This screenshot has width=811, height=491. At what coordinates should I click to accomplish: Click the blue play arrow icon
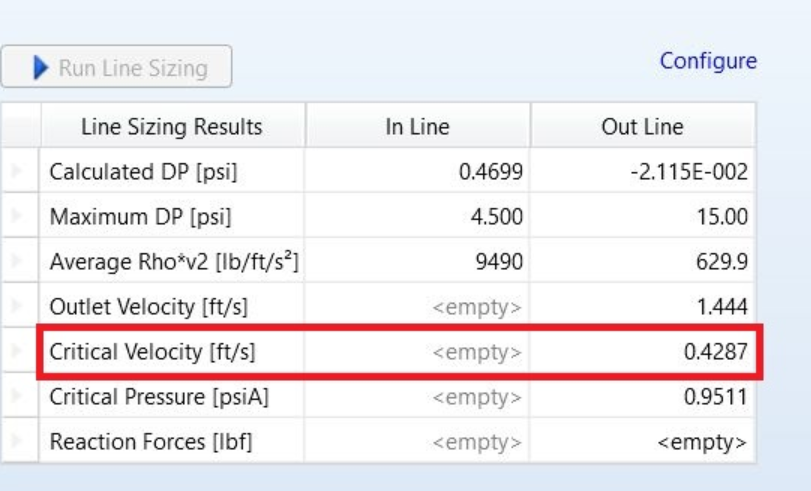[41, 68]
